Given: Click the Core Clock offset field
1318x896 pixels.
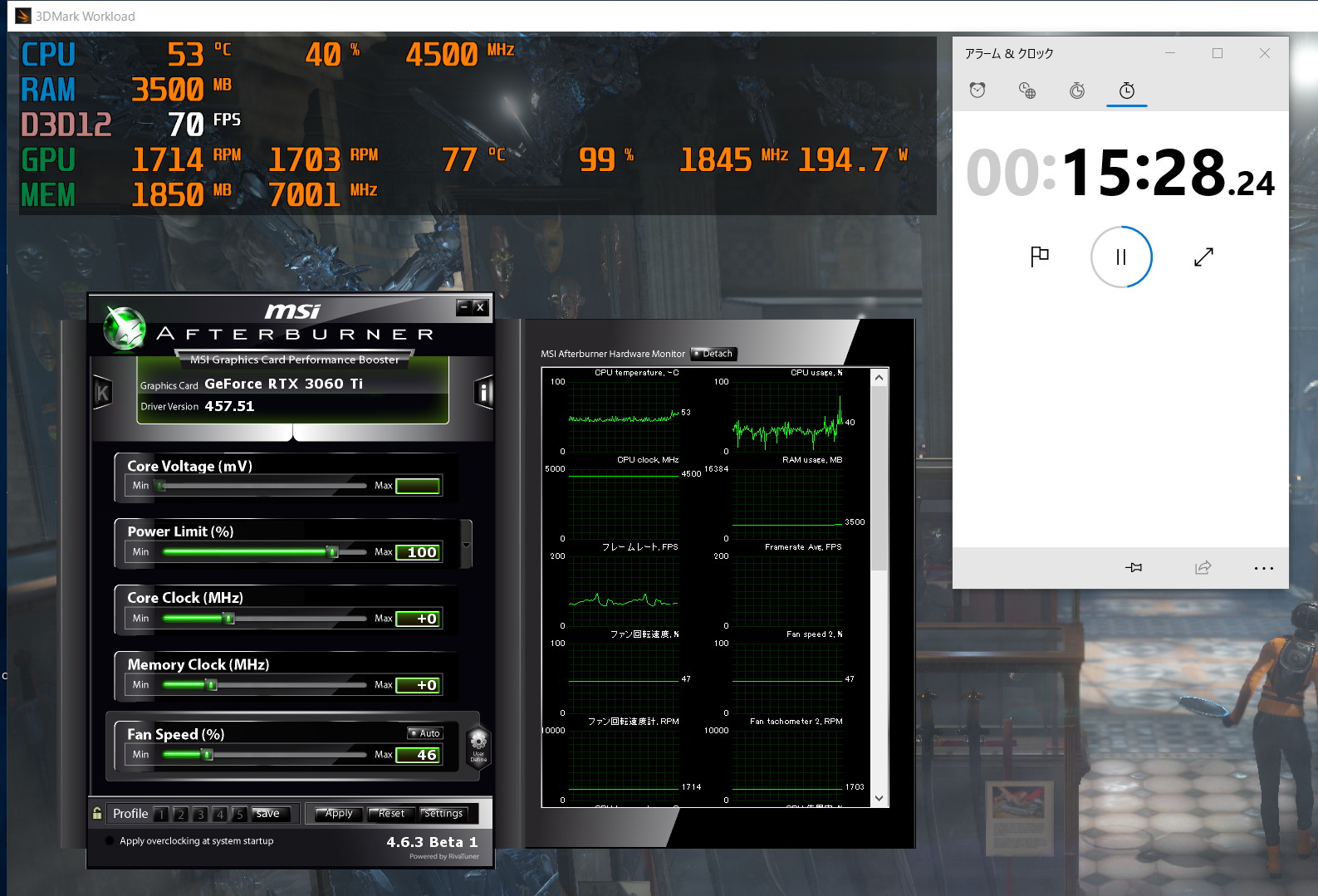Looking at the screenshot, I should (x=418, y=619).
